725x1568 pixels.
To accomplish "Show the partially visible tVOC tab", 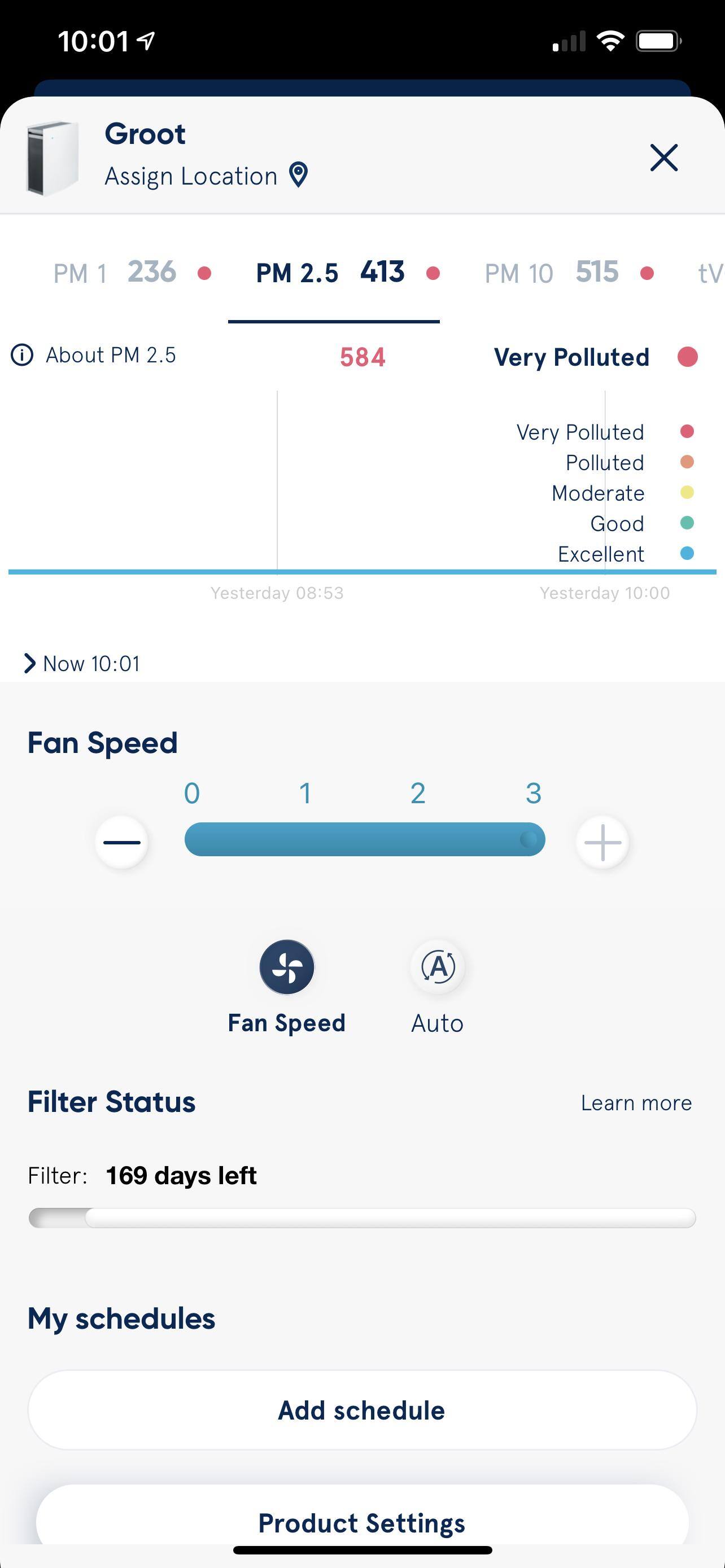I will [710, 273].
